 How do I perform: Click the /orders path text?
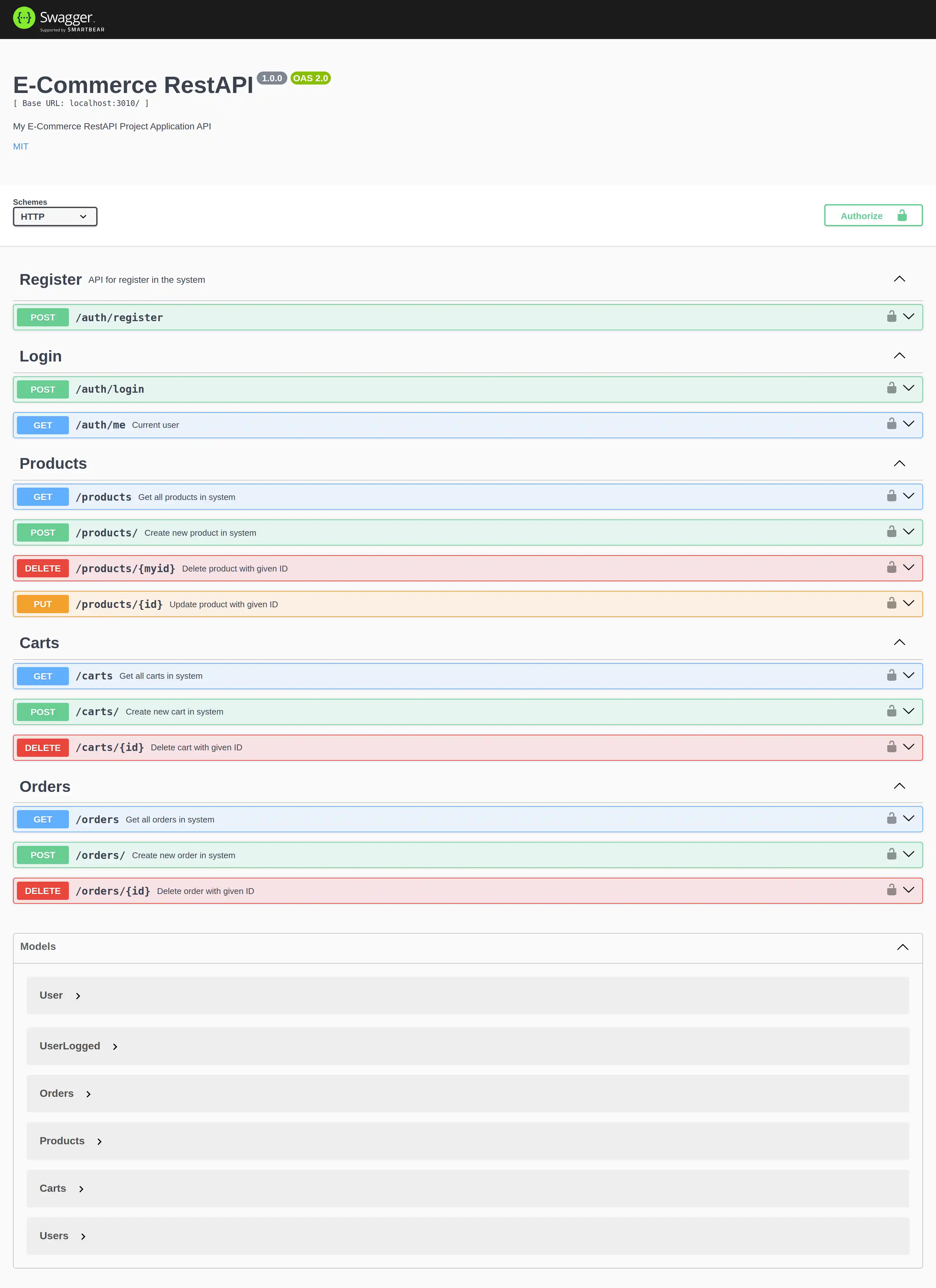97,820
